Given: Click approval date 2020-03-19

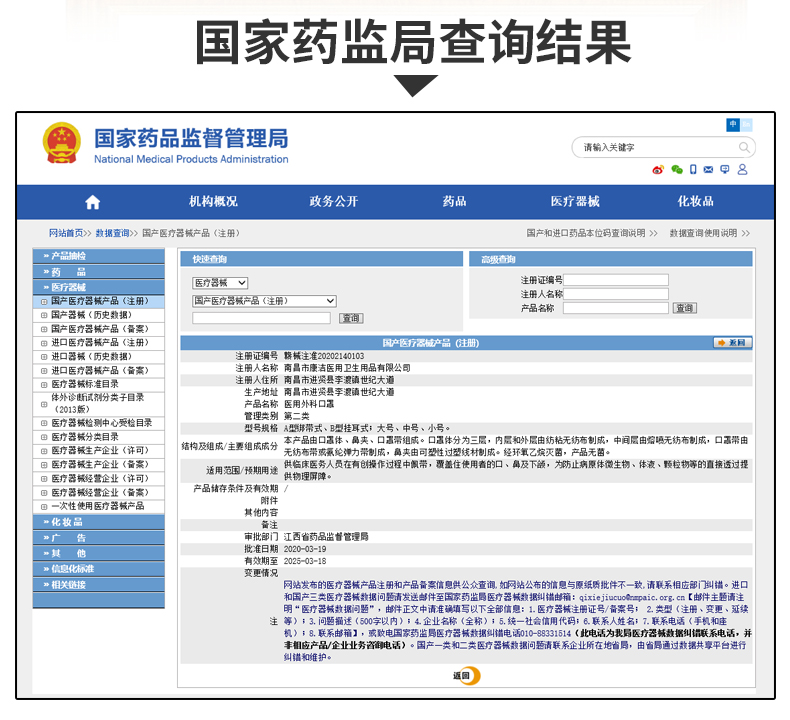Looking at the screenshot, I should click(x=305, y=549).
